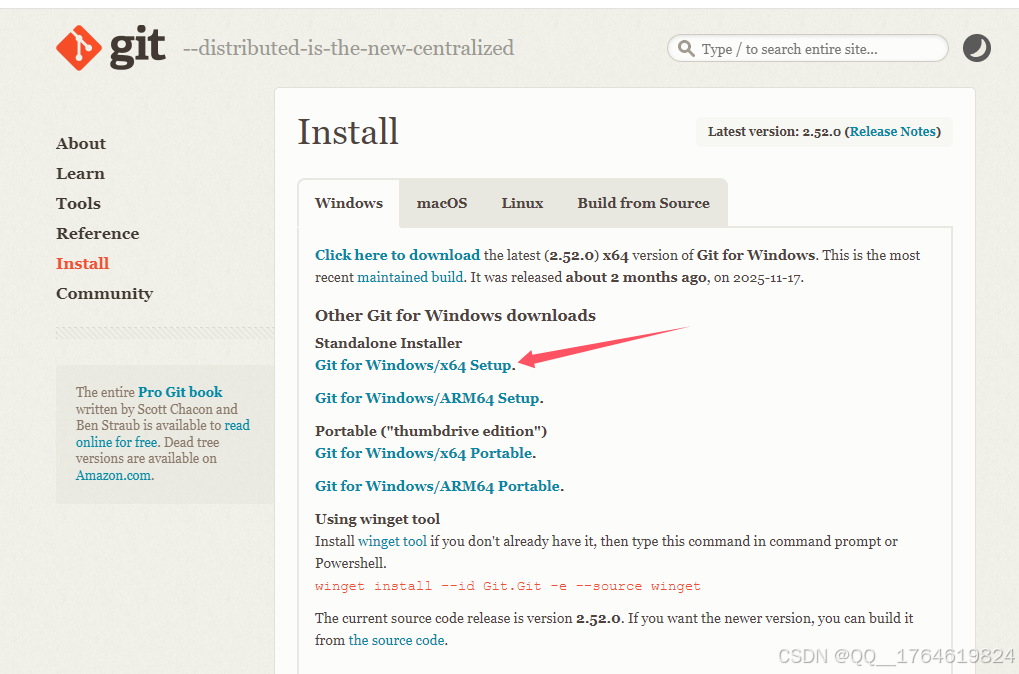
Task: Download Git for Windows/ARM64 Portable
Action: coord(437,486)
